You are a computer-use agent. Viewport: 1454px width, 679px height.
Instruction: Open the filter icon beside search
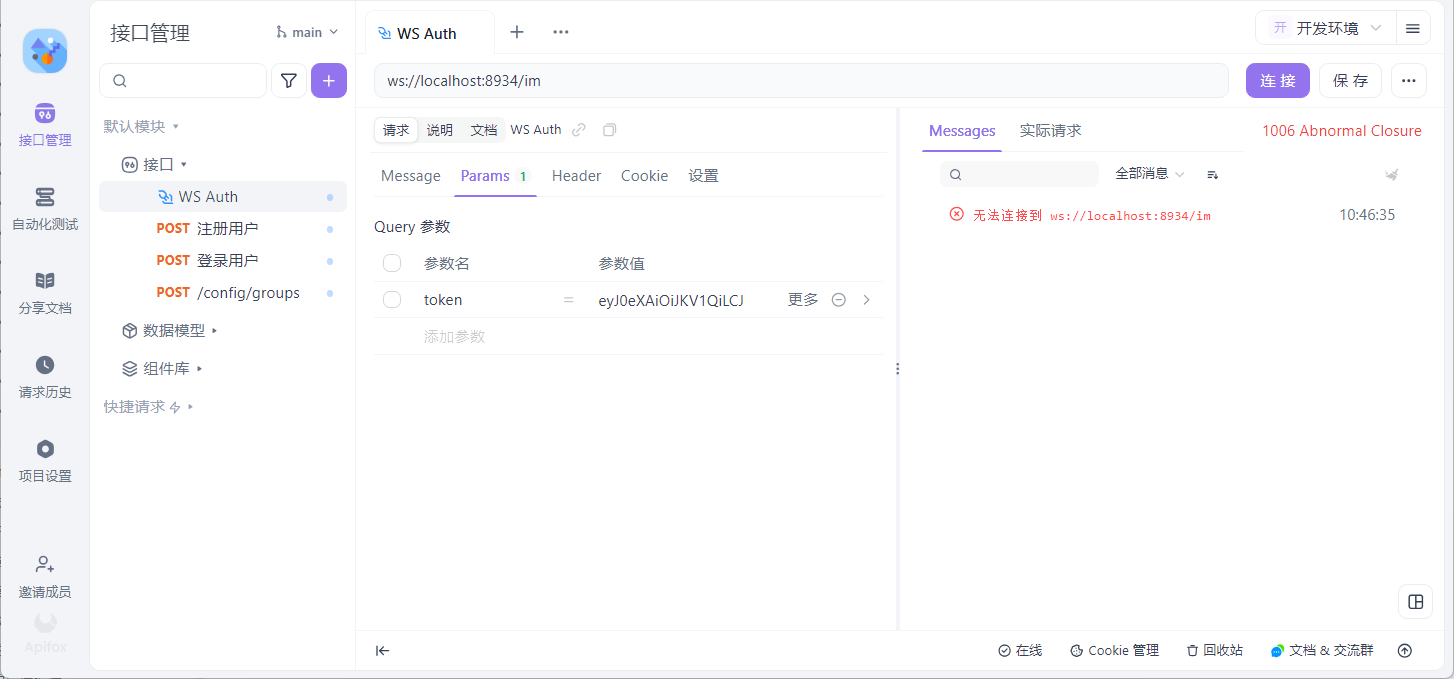click(x=289, y=81)
